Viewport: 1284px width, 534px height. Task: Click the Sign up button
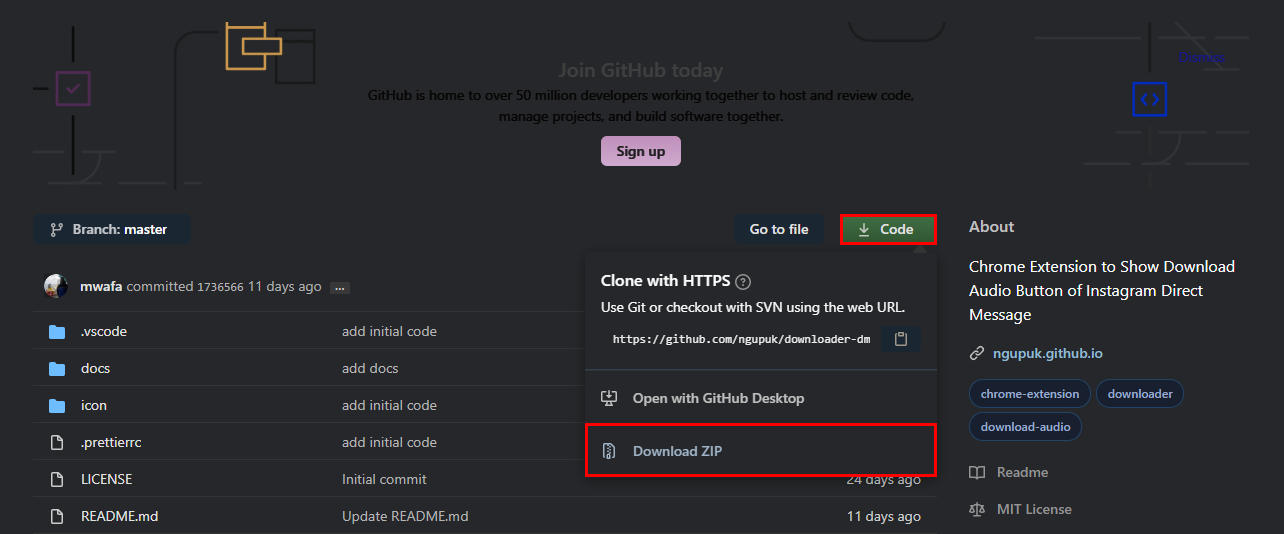640,151
